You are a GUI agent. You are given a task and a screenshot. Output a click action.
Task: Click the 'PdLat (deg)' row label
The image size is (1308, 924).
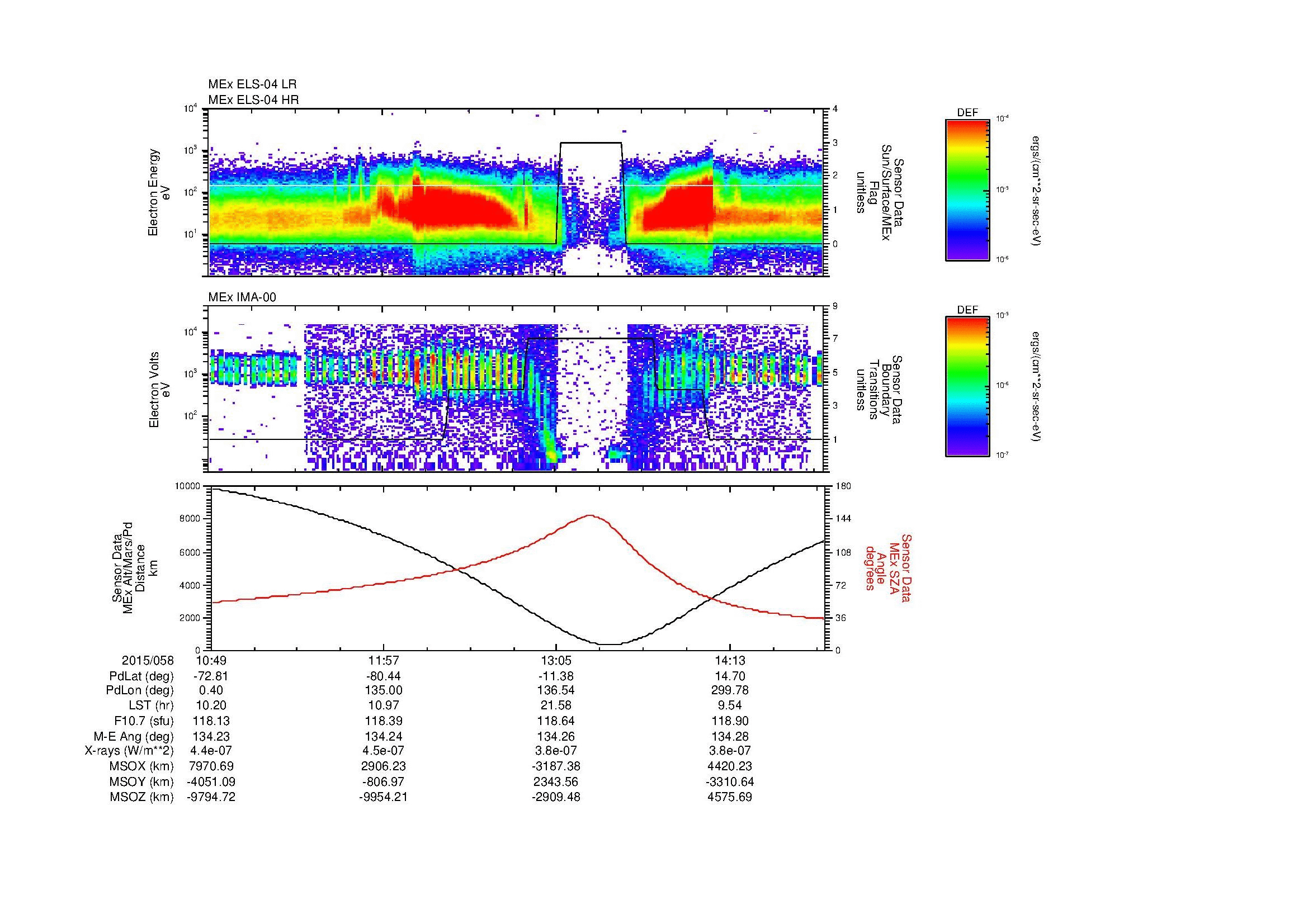tap(141, 677)
